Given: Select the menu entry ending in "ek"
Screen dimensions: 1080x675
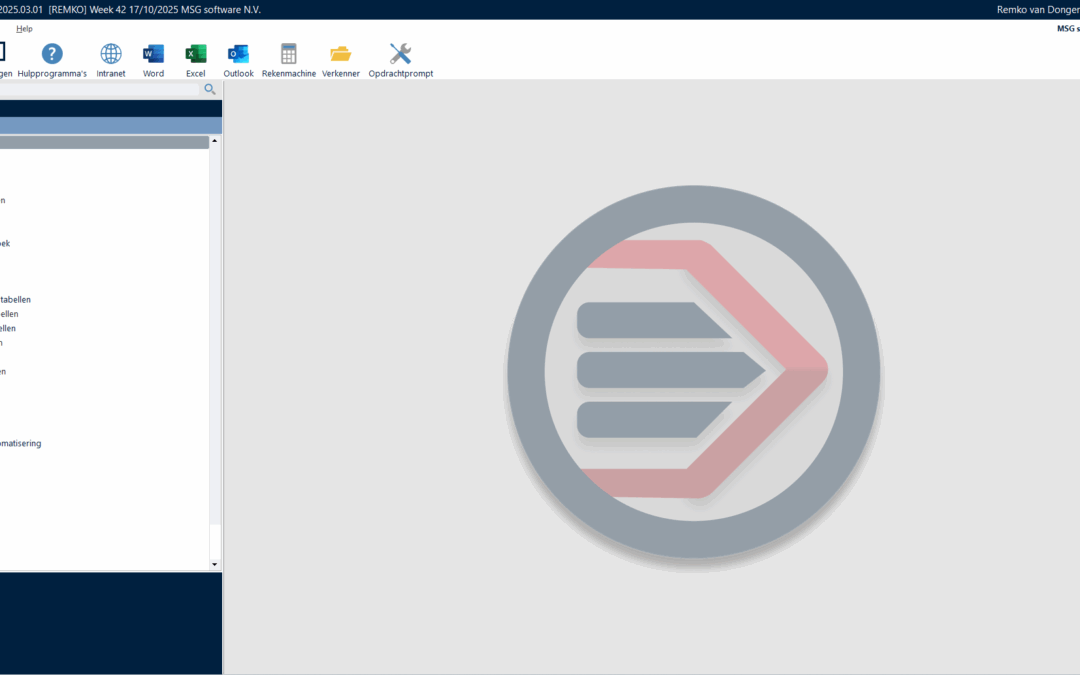Looking at the screenshot, I should point(5,243).
